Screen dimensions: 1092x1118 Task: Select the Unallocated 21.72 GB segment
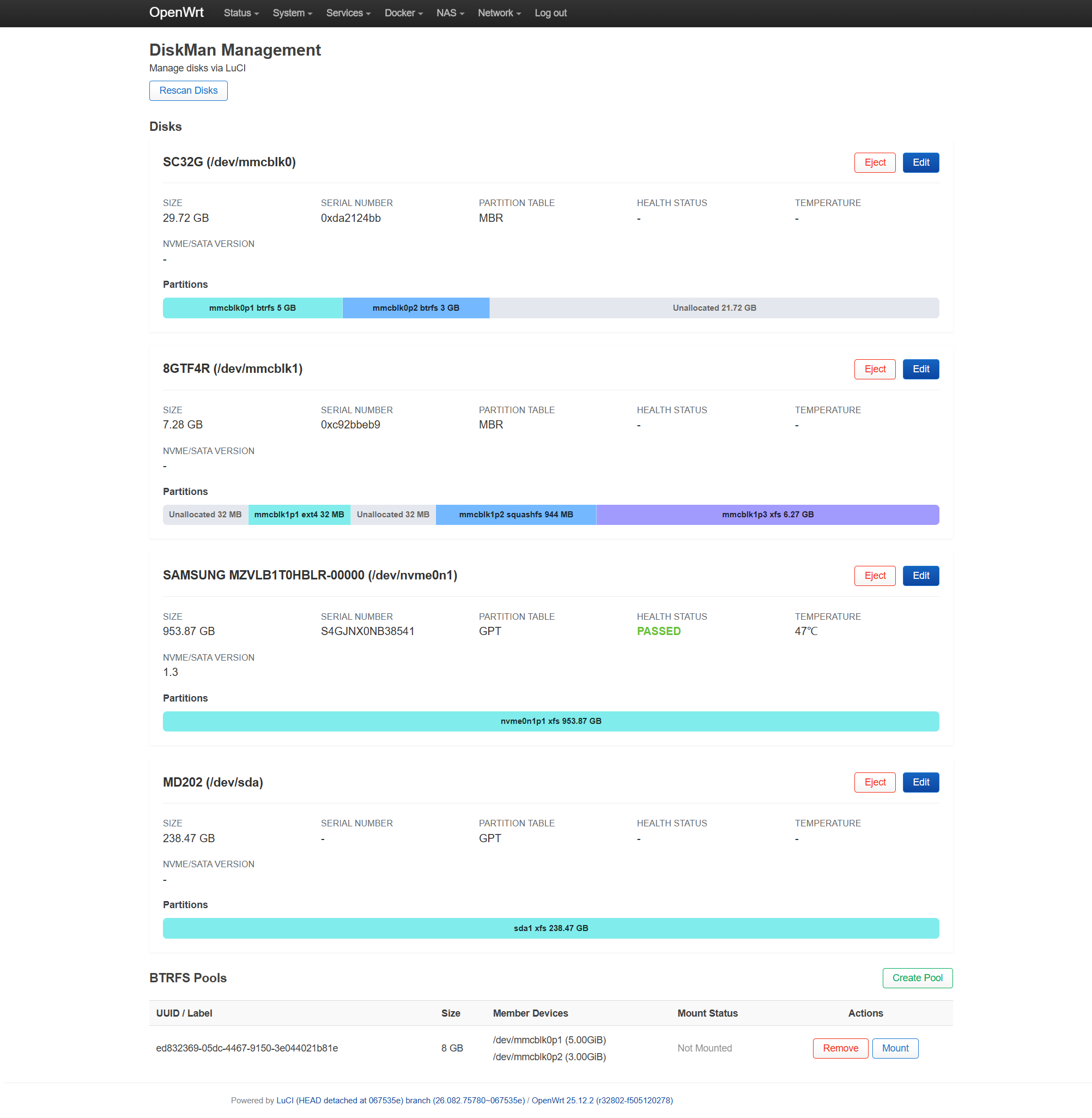714,308
